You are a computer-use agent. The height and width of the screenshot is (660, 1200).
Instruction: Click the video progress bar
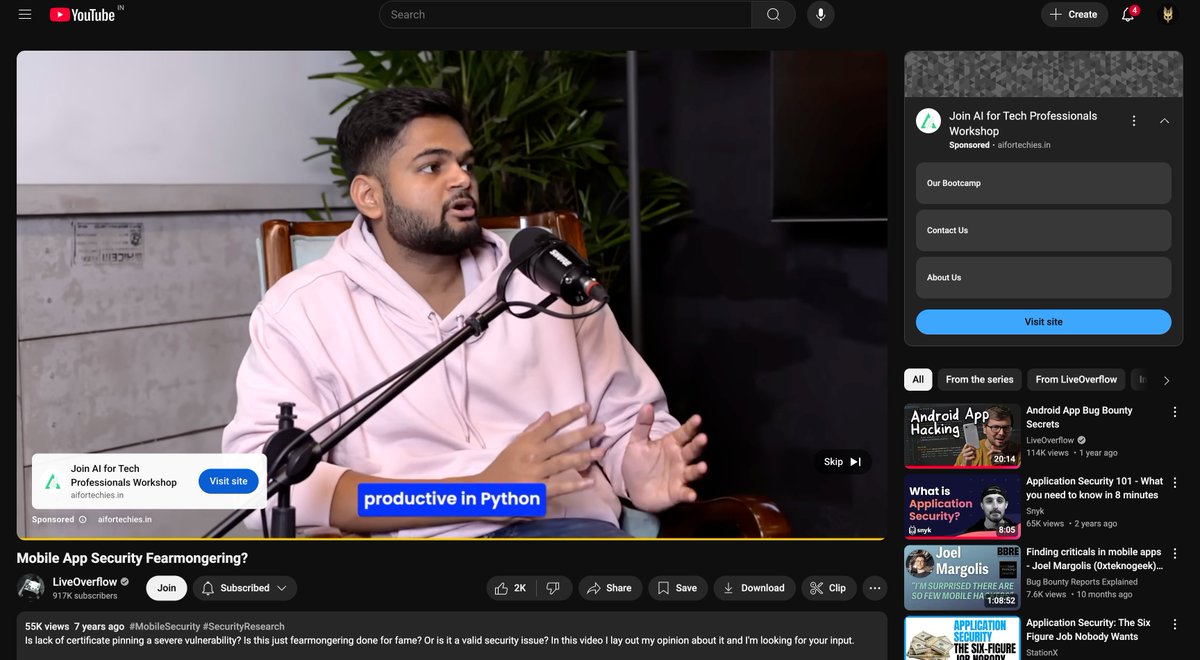coord(450,536)
